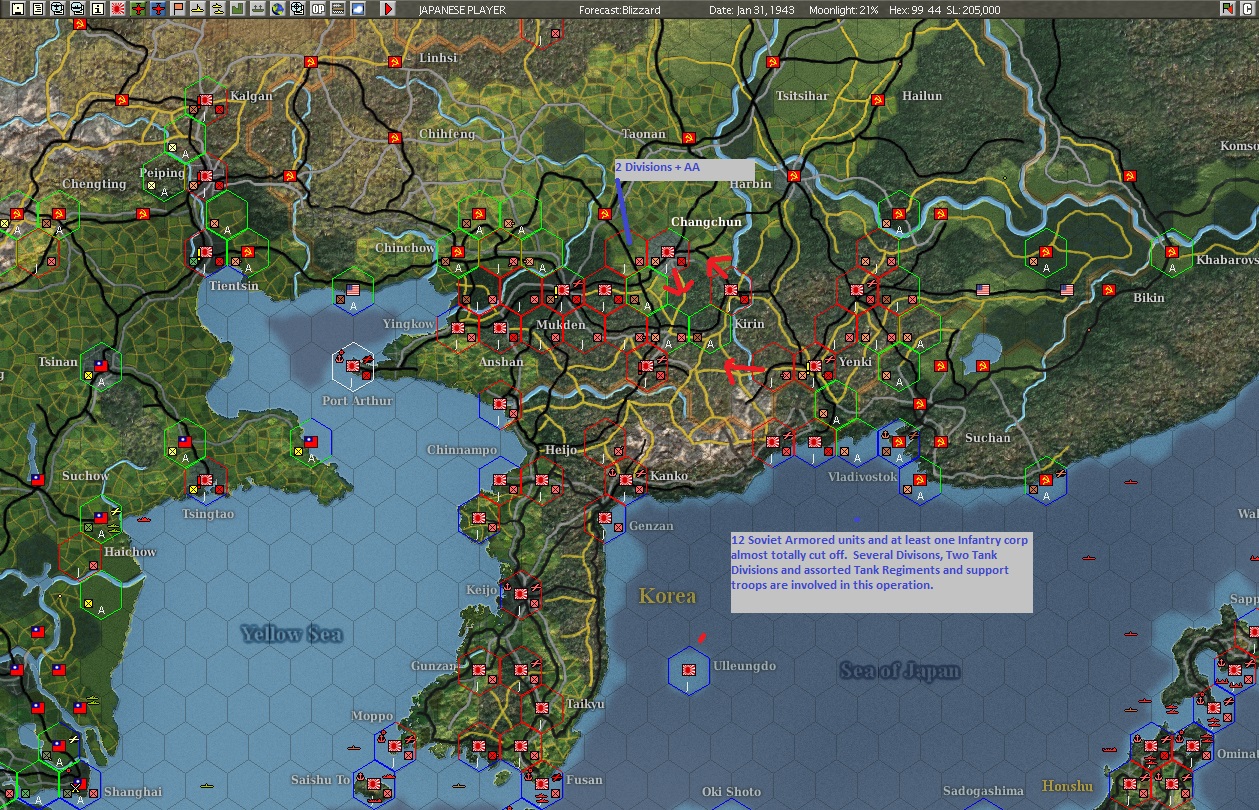Click the 'Forecast:Blizzard' status text
This screenshot has height=810, width=1259.
(620, 10)
